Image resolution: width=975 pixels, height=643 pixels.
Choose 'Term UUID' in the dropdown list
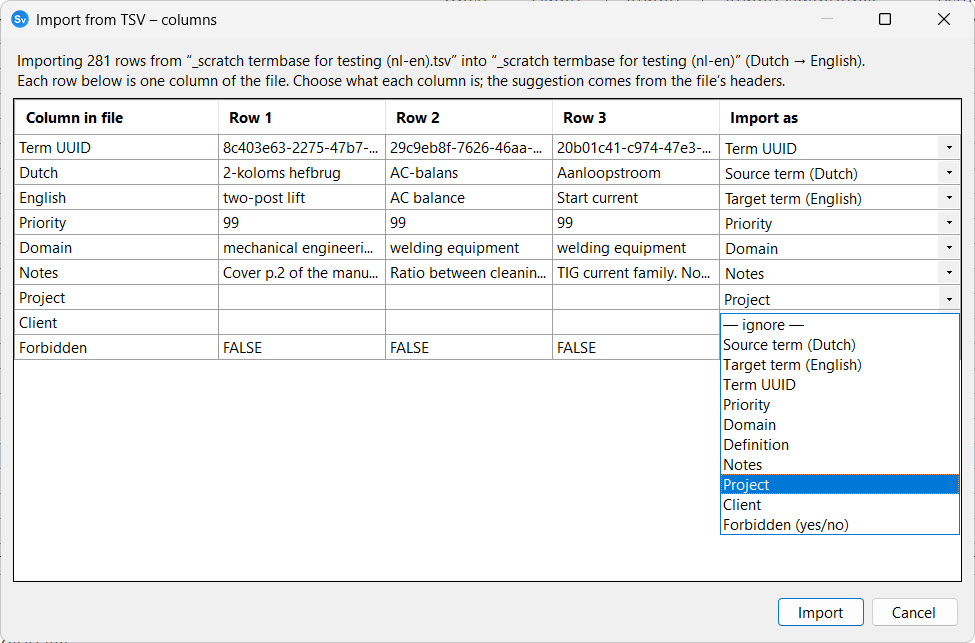click(839, 384)
